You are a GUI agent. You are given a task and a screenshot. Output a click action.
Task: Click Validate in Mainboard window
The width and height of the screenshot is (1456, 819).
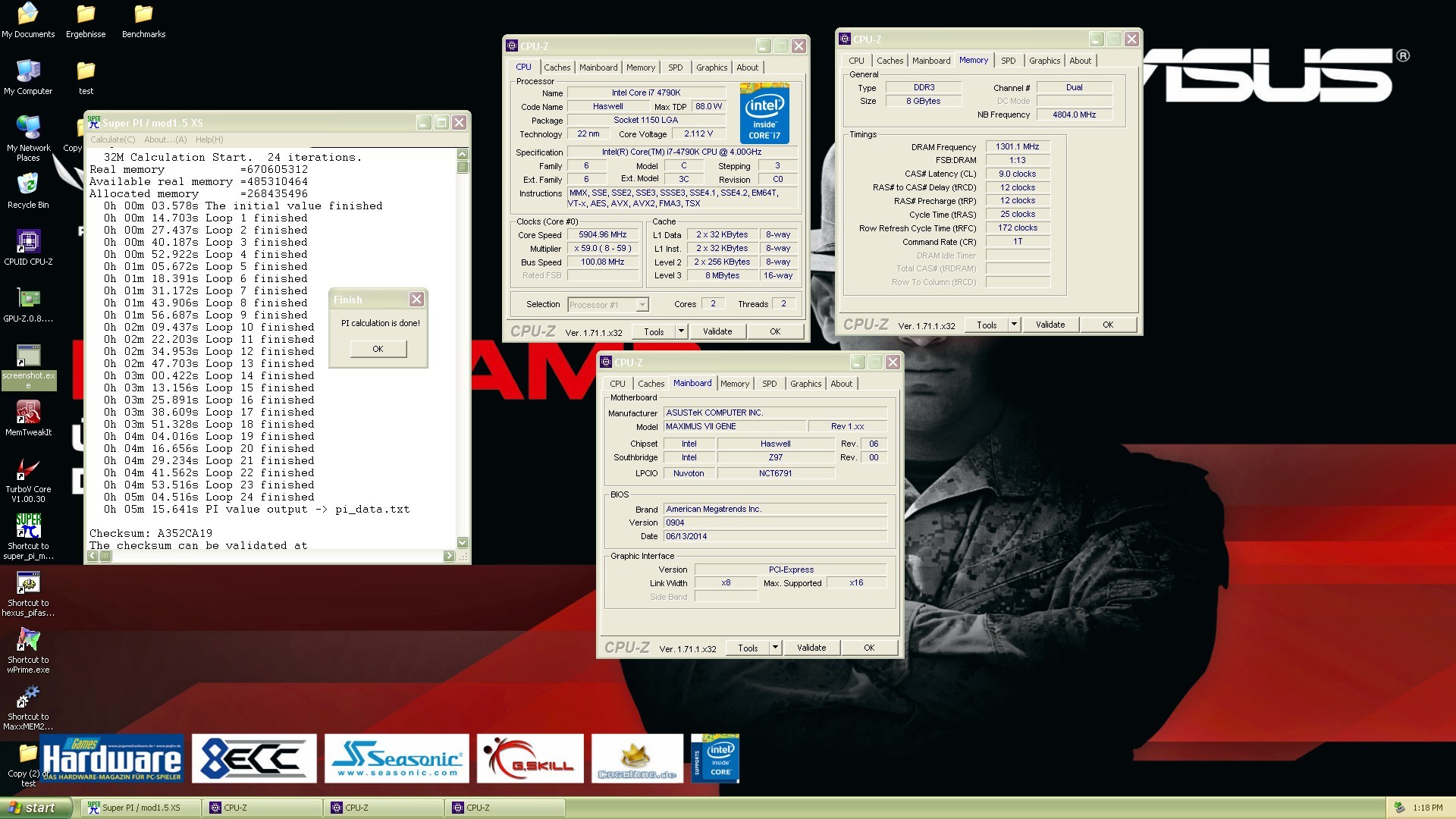(x=811, y=648)
